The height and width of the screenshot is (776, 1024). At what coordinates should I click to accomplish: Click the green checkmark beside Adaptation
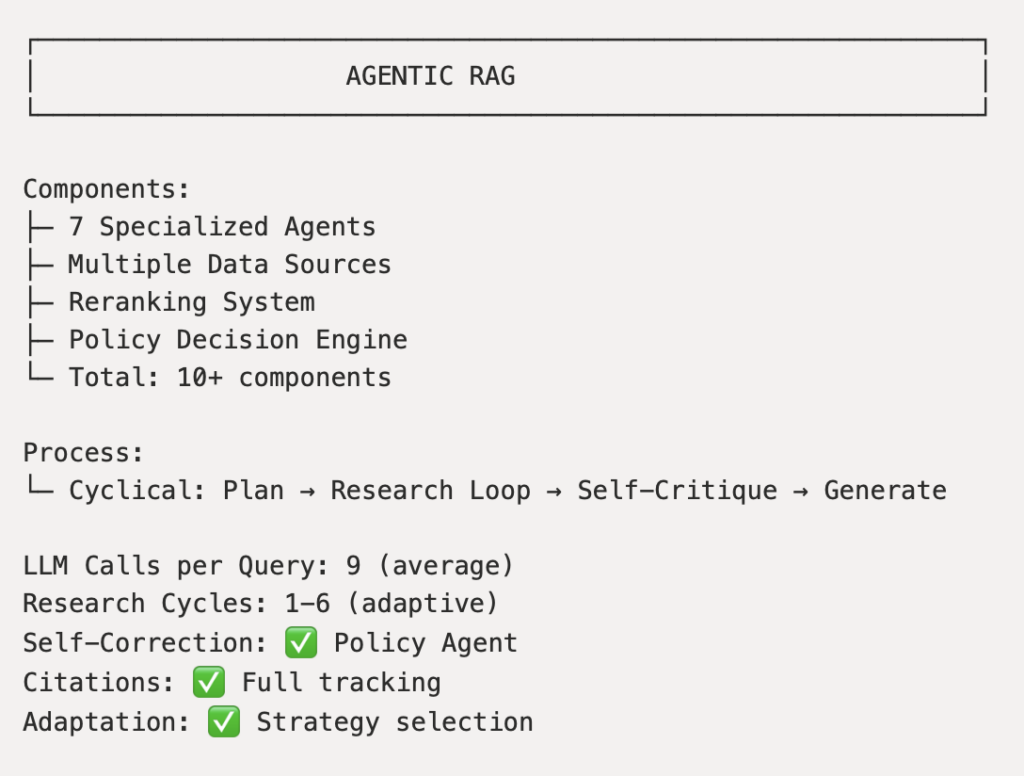click(x=224, y=722)
